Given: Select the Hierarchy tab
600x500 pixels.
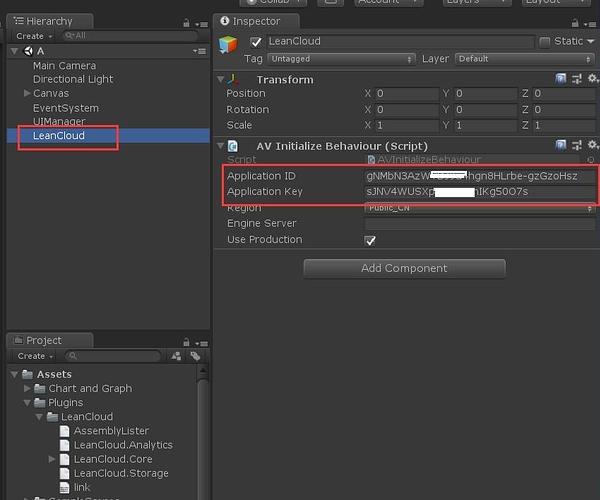Looking at the screenshot, I should coord(49,21).
